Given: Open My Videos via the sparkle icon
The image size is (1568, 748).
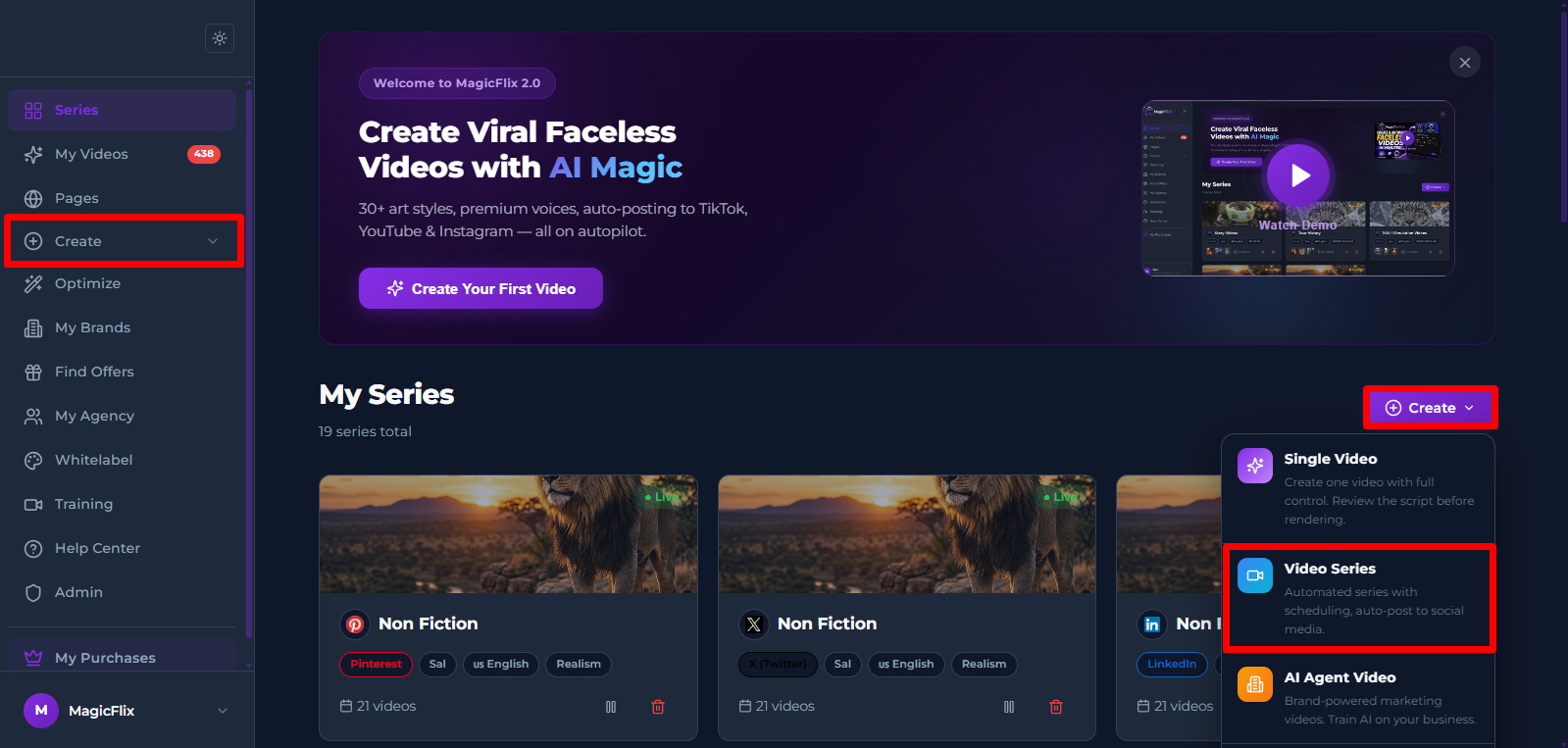Looking at the screenshot, I should [x=33, y=154].
